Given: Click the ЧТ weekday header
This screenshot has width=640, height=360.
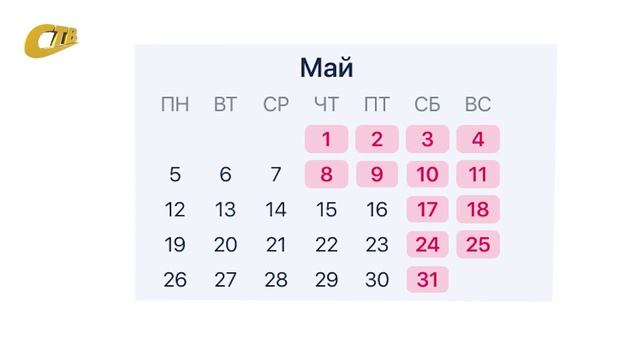Looking at the screenshot, I should click(x=326, y=104).
